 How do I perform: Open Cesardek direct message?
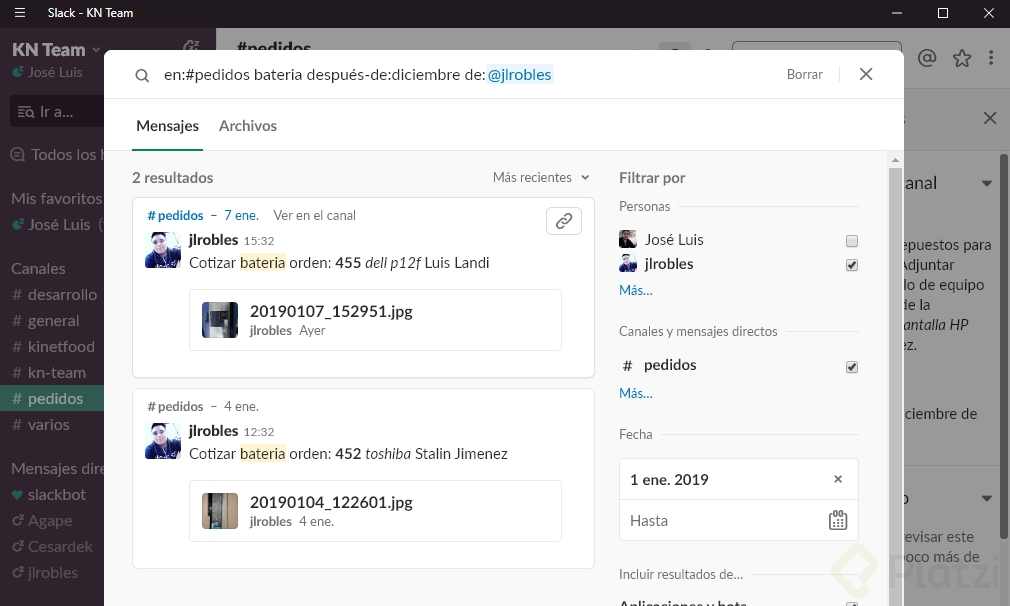53,547
